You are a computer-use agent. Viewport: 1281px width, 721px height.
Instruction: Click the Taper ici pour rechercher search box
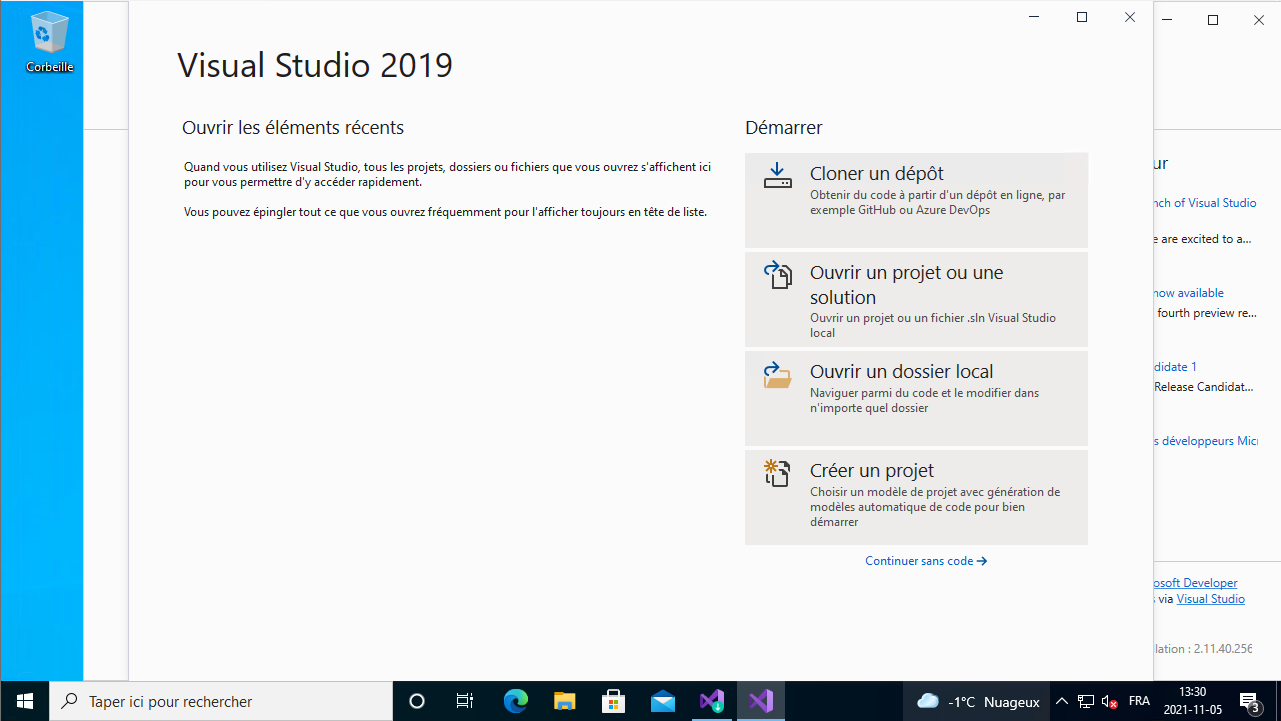[x=220, y=701]
